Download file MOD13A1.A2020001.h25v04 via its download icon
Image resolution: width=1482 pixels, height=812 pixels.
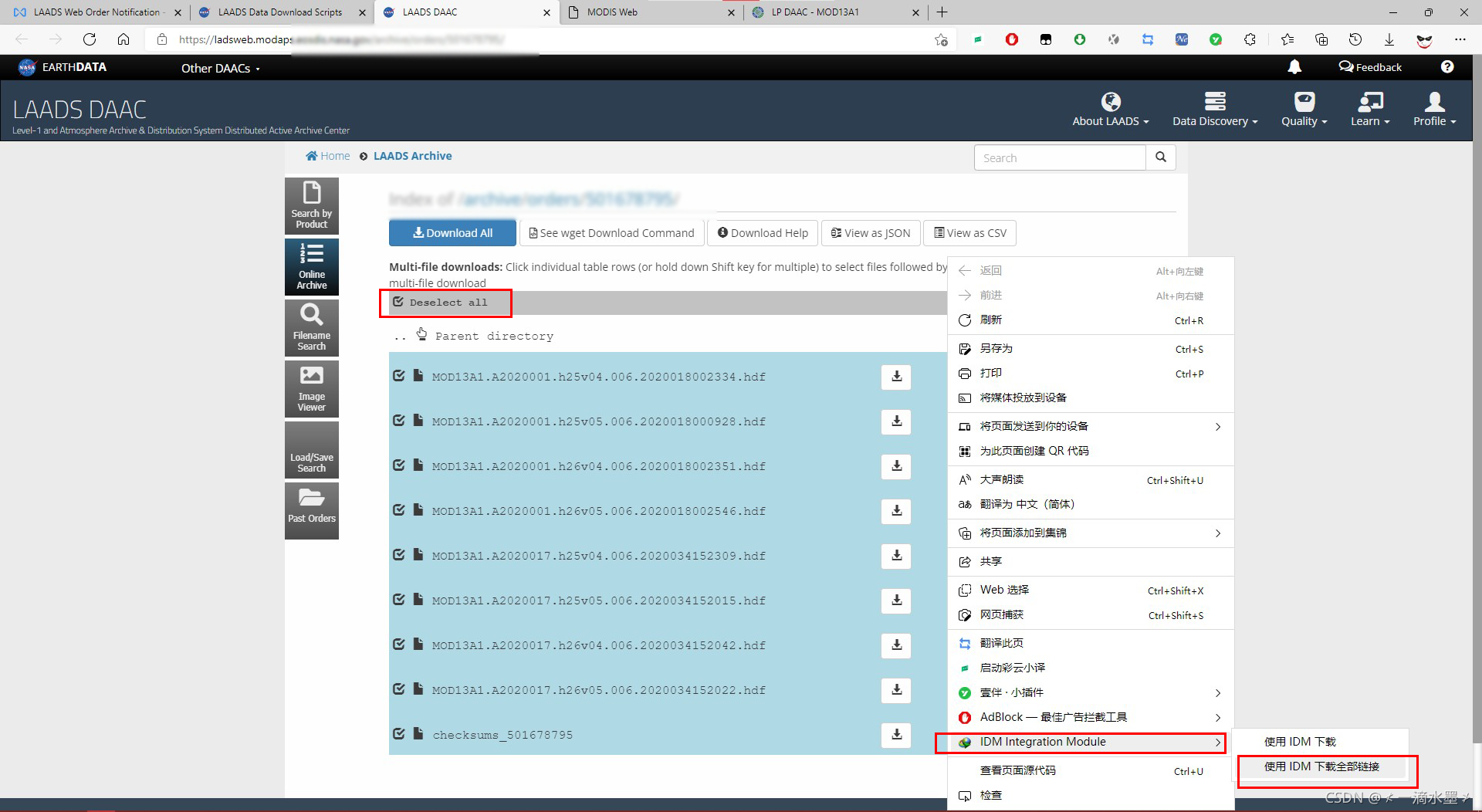click(x=896, y=377)
